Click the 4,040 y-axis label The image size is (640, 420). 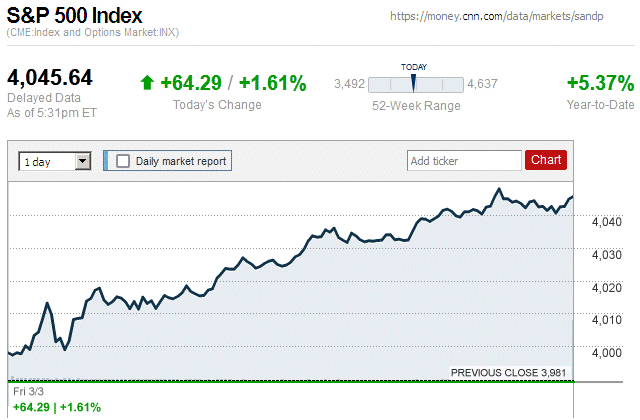[607, 222]
